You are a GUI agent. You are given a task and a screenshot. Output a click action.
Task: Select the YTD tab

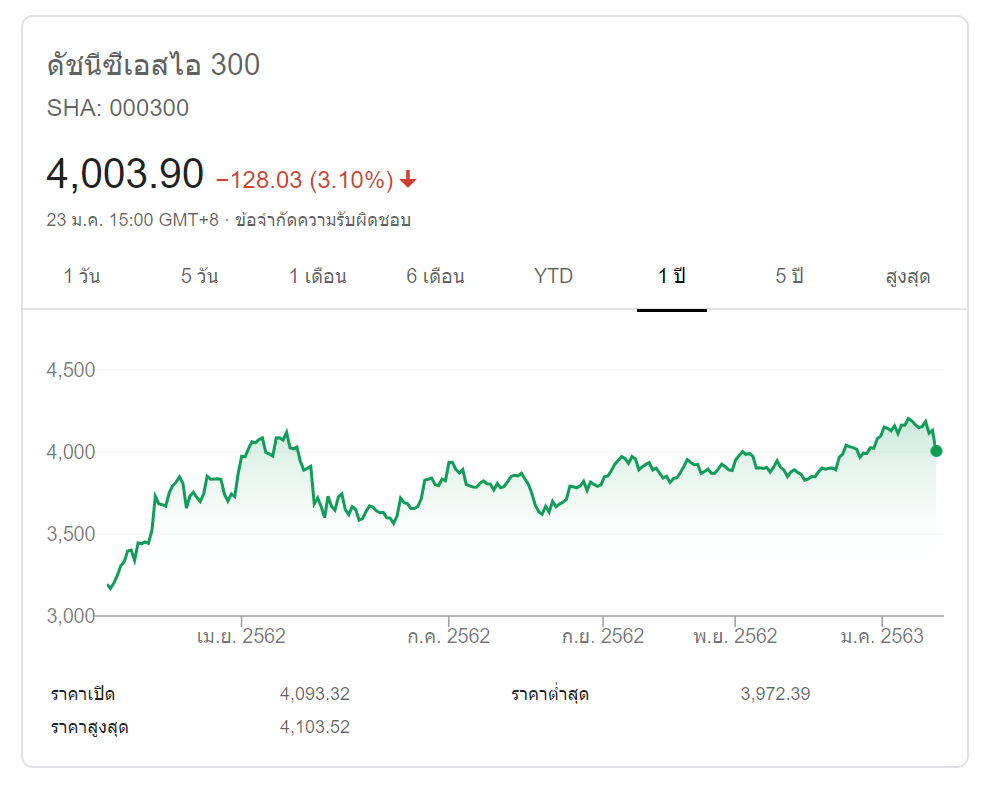[x=554, y=277]
